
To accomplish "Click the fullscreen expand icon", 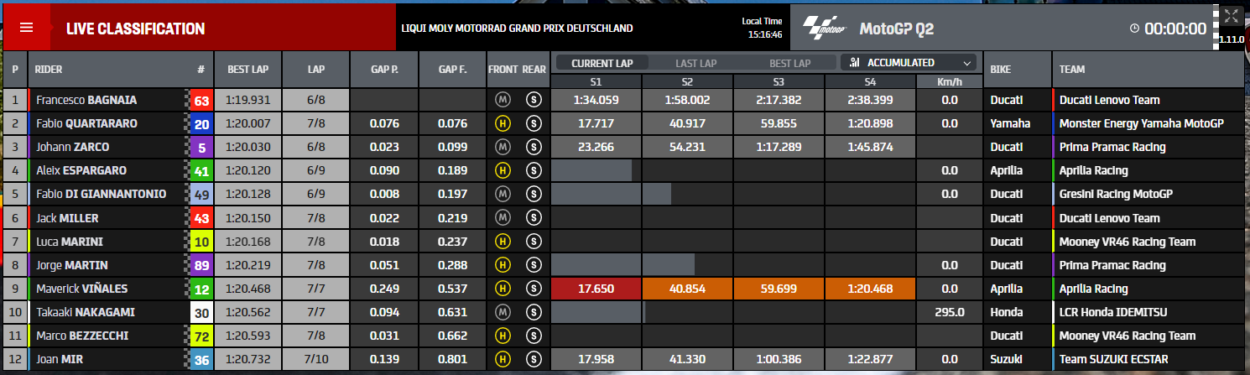I will pos(1230,16).
